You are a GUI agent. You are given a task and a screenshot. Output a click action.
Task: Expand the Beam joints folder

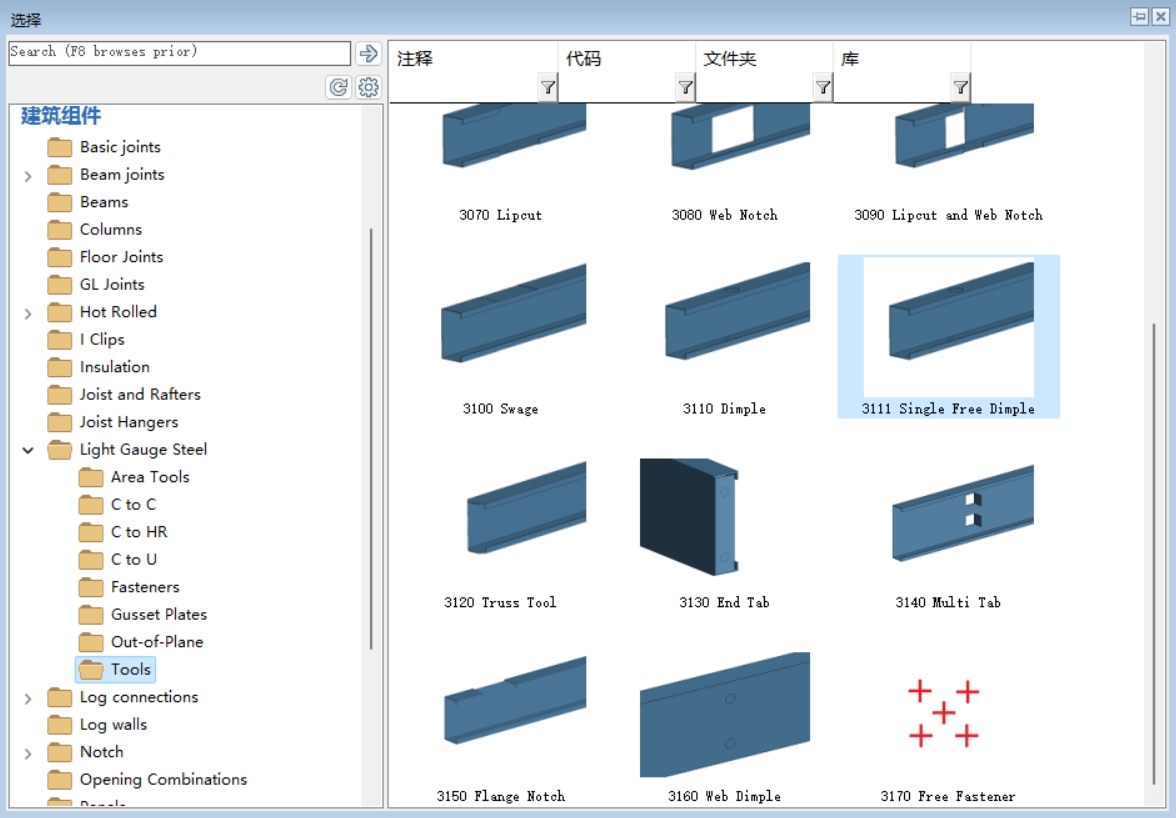(28, 176)
